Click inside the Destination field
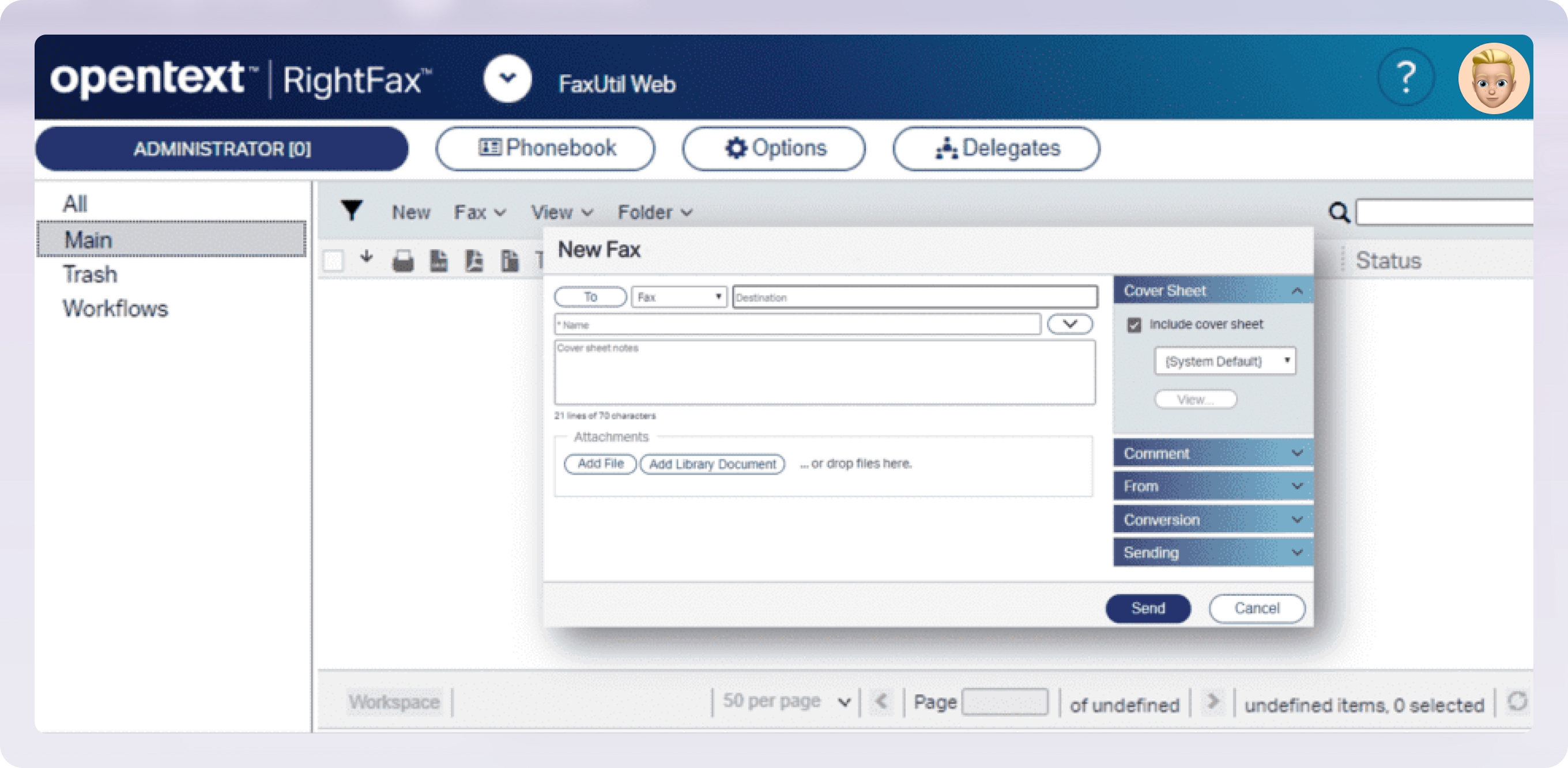 [913, 297]
